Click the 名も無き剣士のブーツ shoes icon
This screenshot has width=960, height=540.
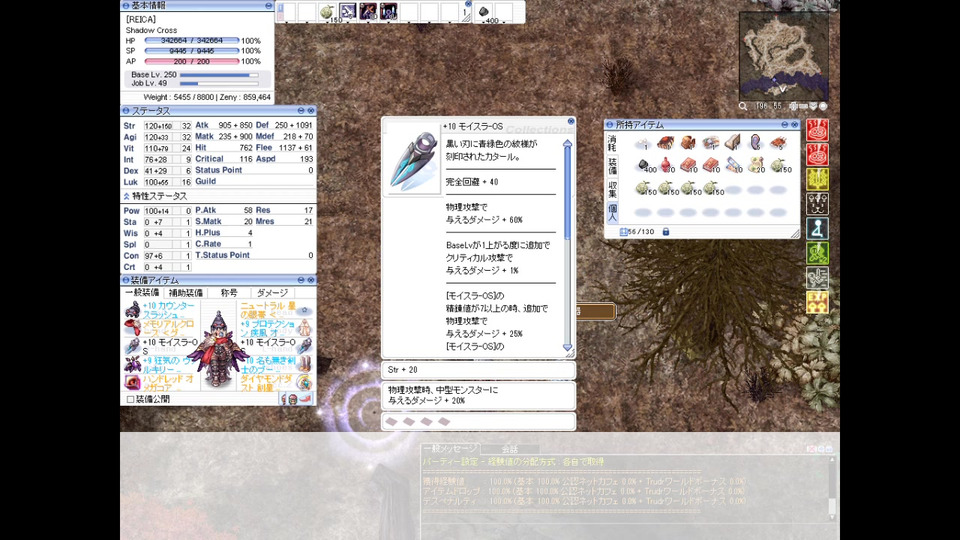pos(304,365)
